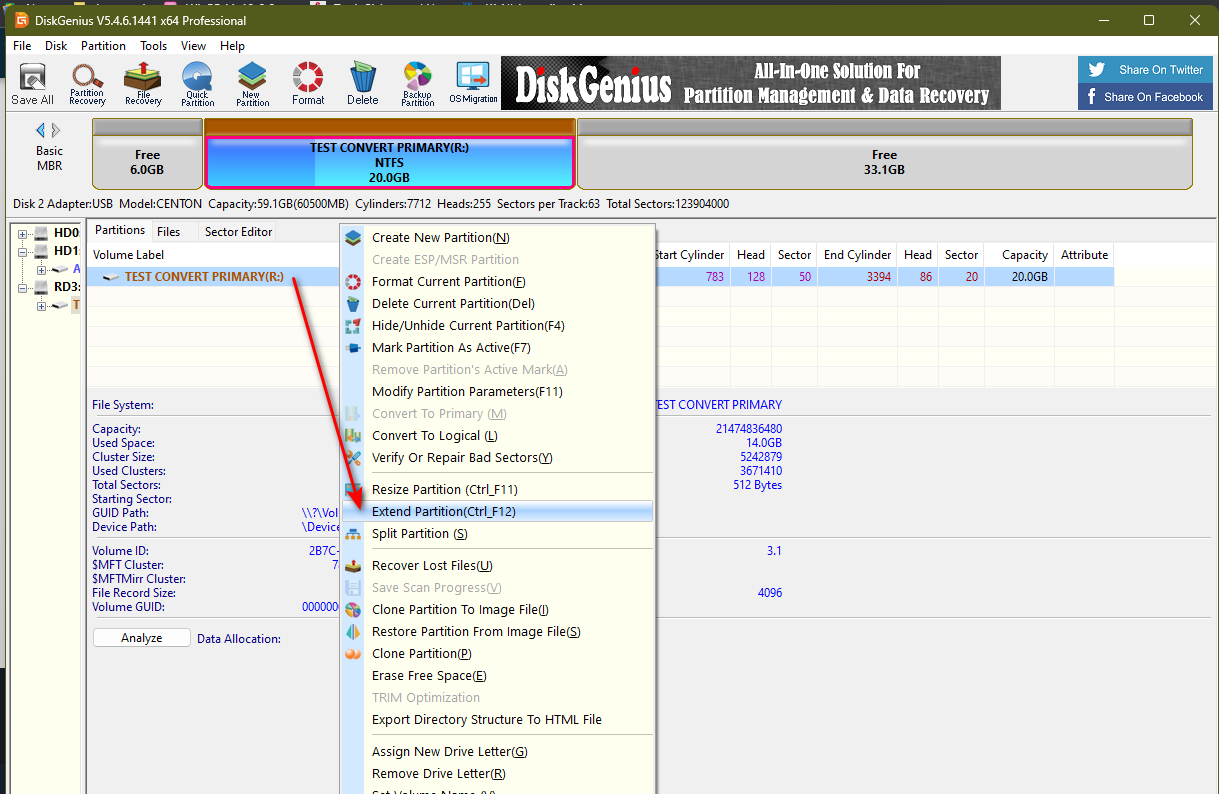Viewport: 1219px width, 794px height.
Task: Collapse the RD3 disk tree node
Action: [x=23, y=287]
